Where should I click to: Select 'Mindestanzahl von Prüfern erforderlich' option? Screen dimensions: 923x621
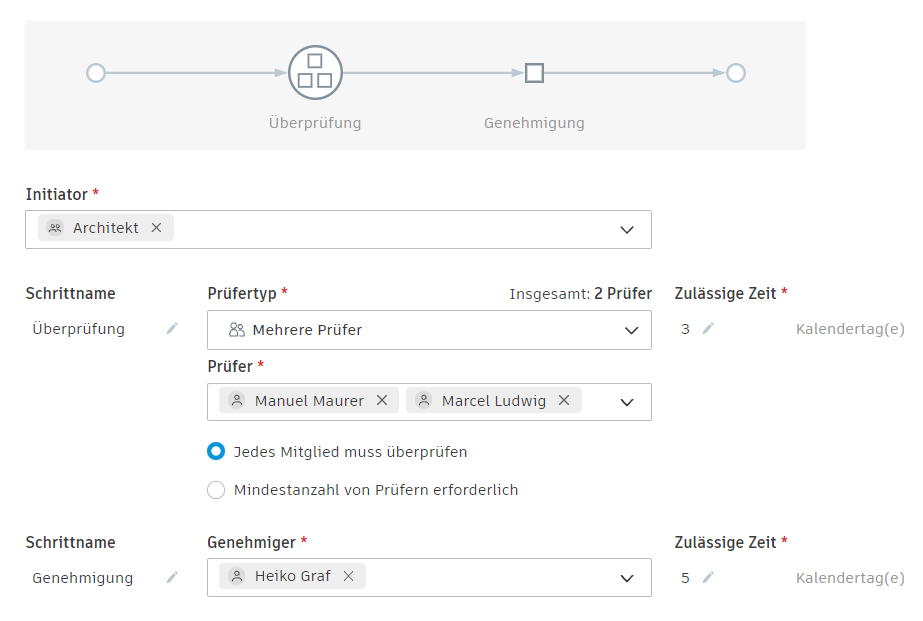[x=216, y=490]
